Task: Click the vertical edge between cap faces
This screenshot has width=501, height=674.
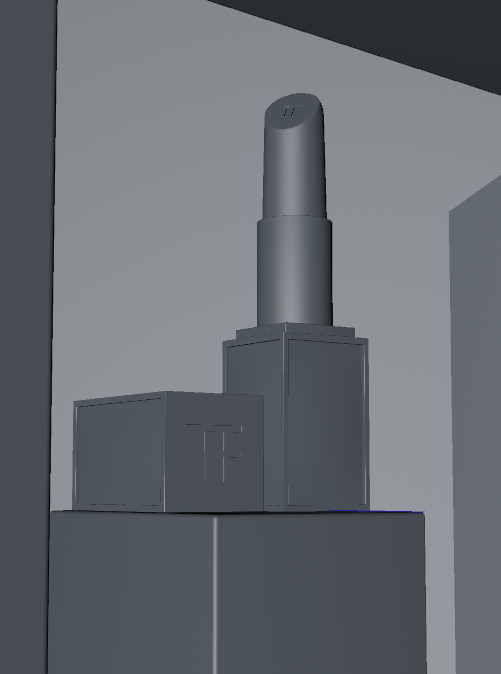Action: point(164,451)
